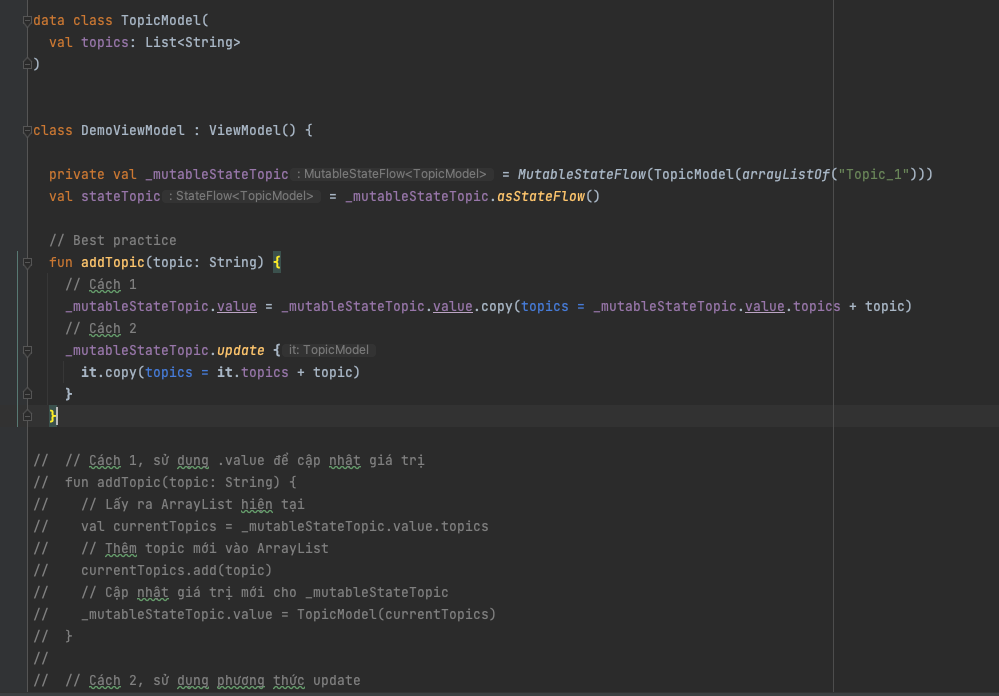
Task: Click the "Topic_1" string literal
Action: [x=874, y=174]
